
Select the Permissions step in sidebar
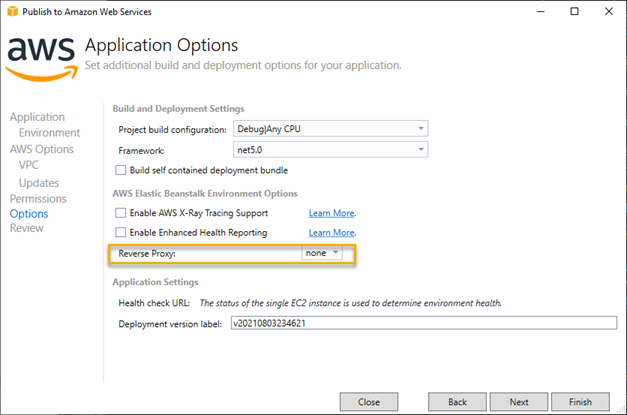coord(38,199)
